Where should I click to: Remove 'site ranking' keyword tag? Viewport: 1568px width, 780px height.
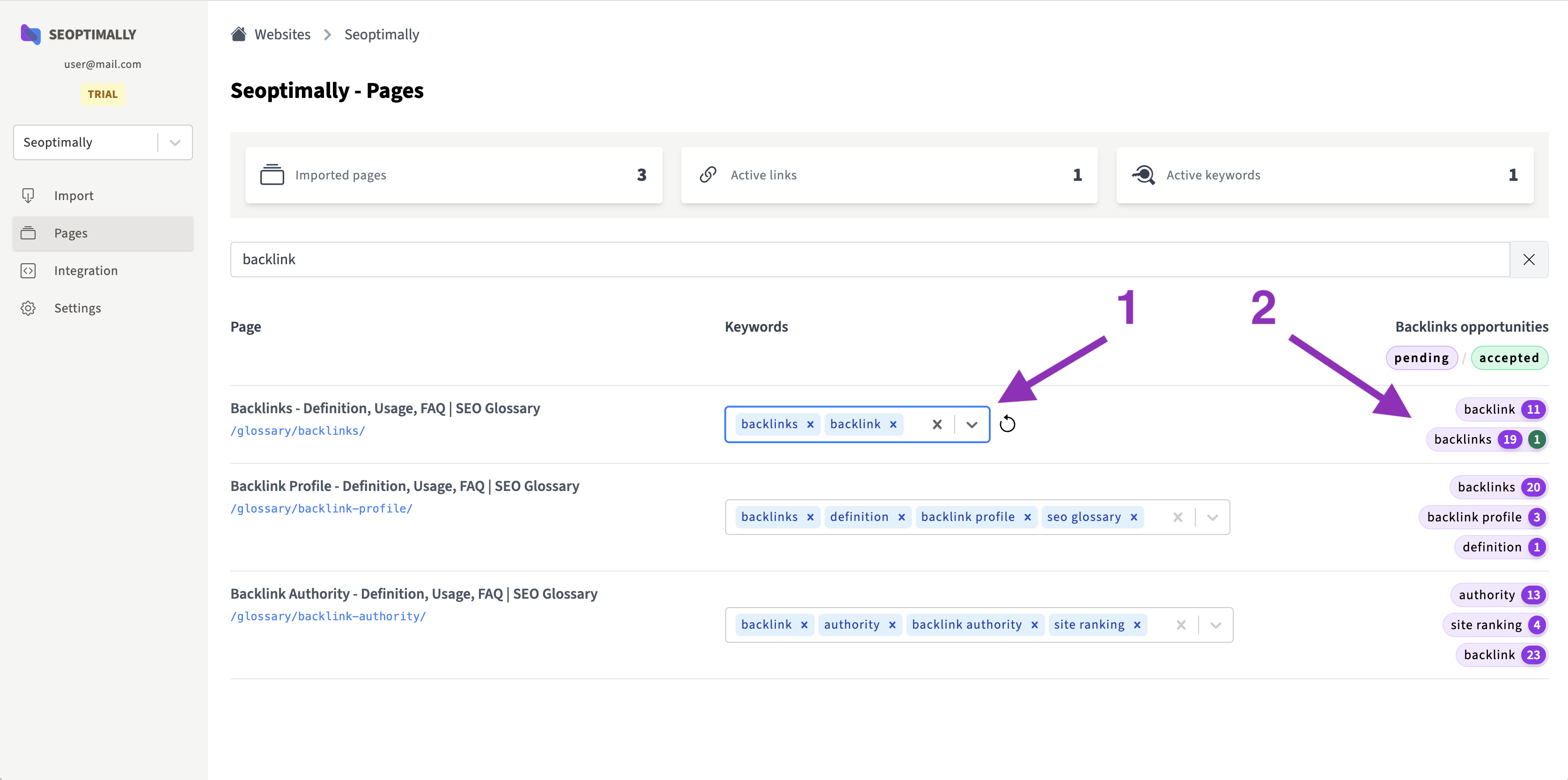coord(1137,625)
